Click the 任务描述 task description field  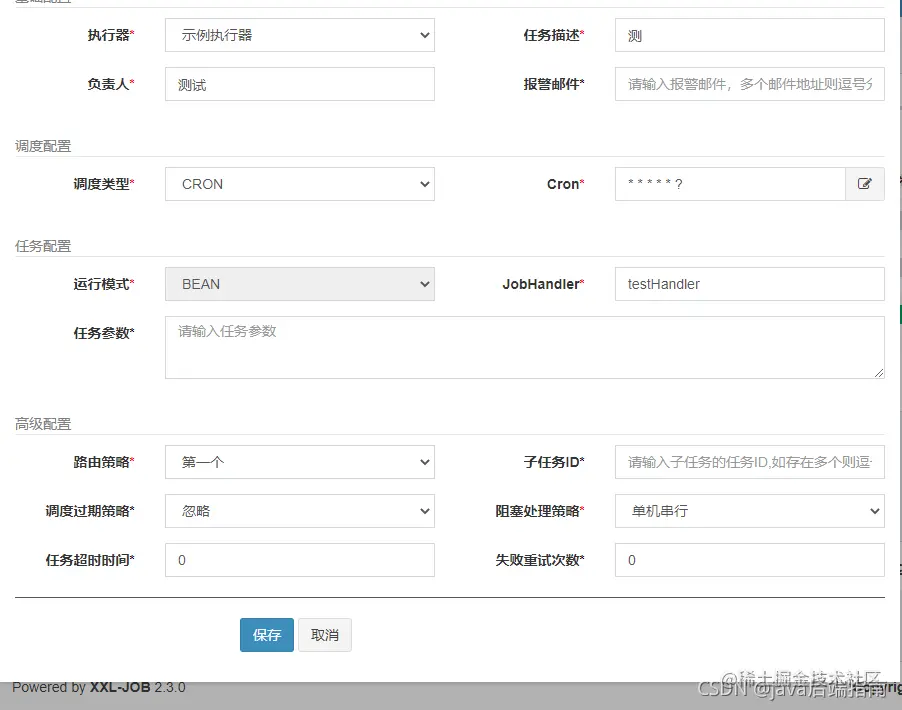tap(749, 35)
